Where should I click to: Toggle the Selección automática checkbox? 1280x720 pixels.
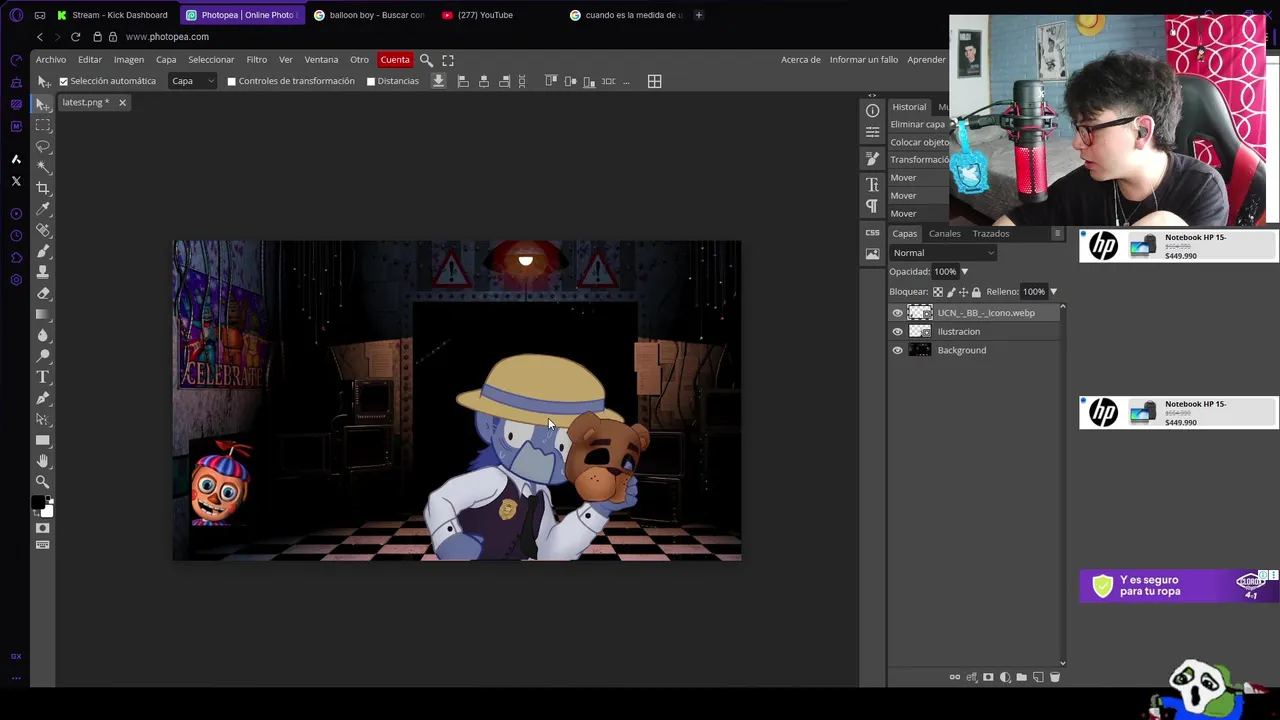[64, 81]
